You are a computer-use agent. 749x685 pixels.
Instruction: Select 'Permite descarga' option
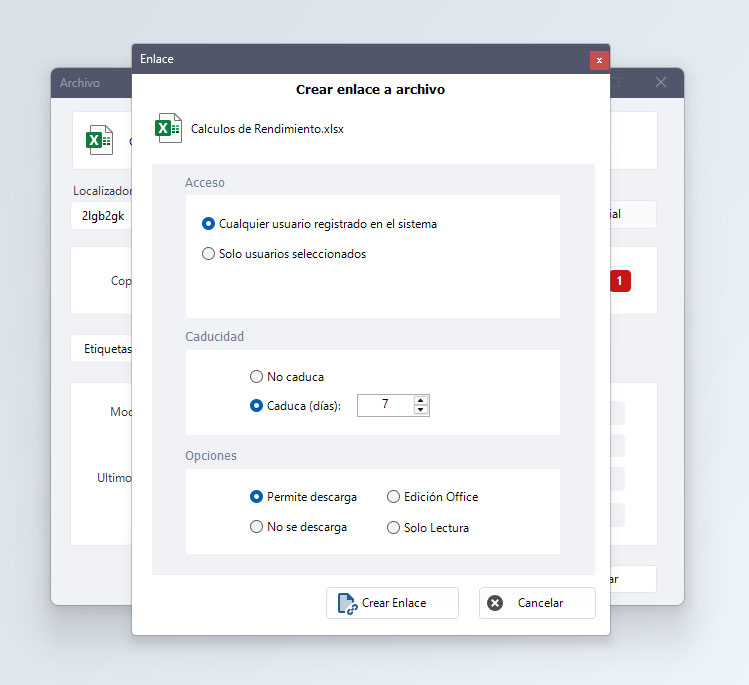point(303,497)
